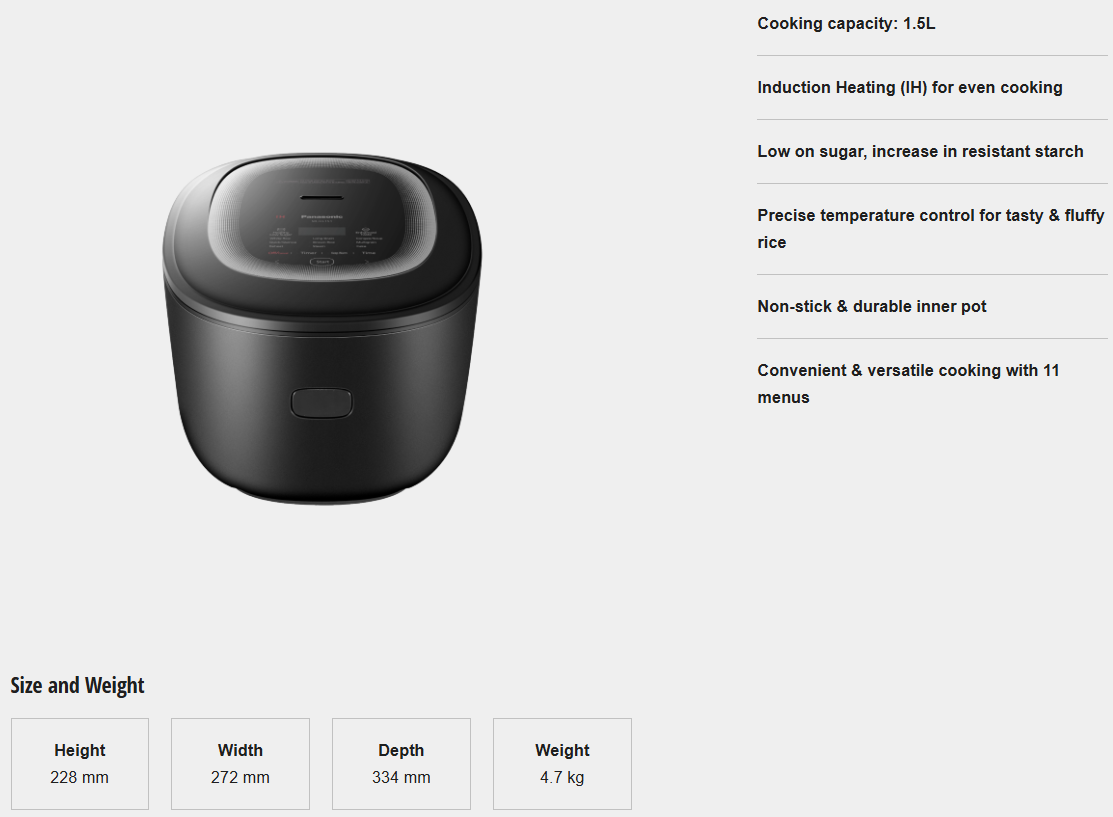Click the Precise temperature control feature
This screenshot has width=1113, height=817.
coord(931,229)
